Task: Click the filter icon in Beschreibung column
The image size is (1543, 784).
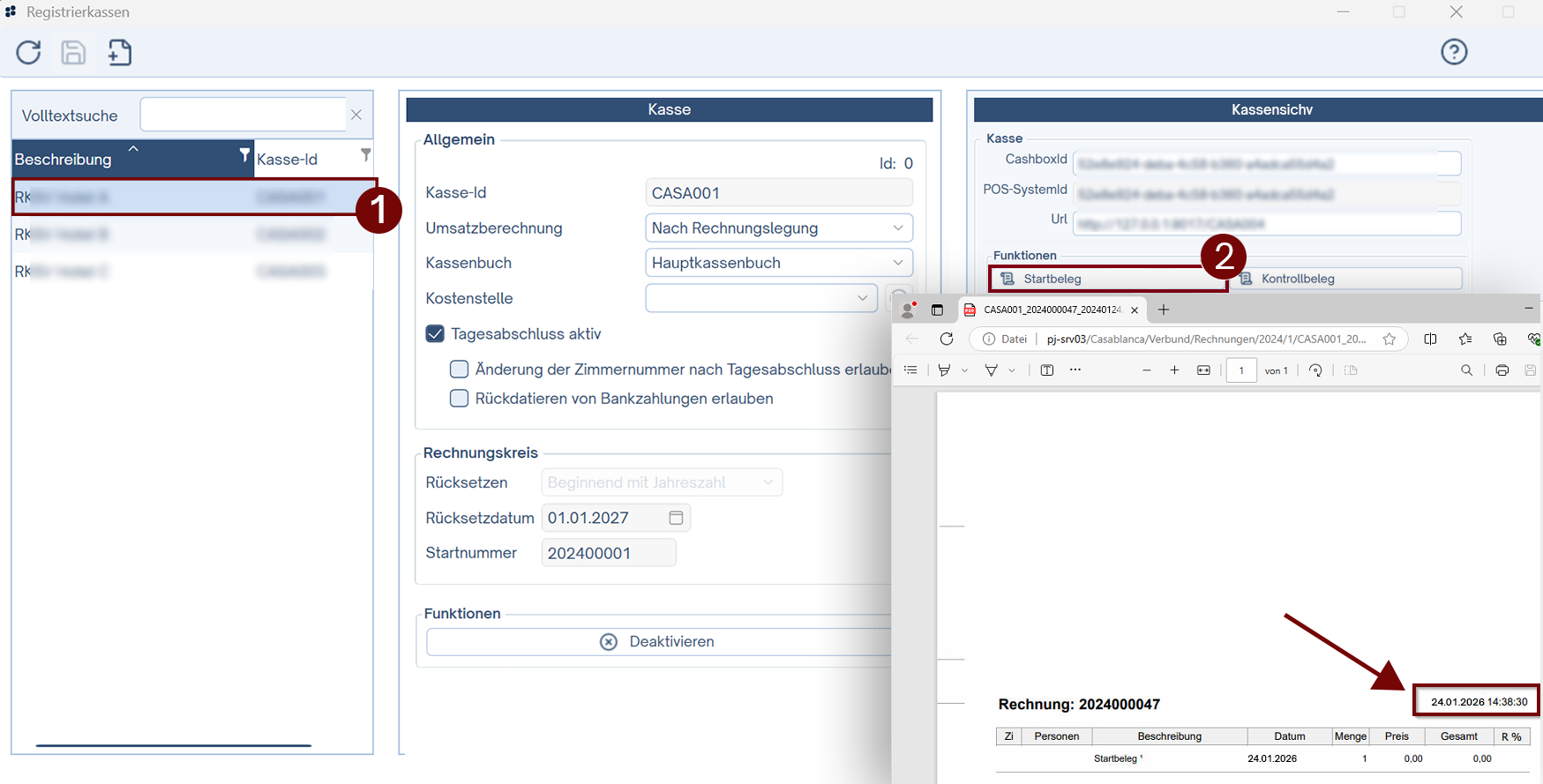Action: [x=244, y=155]
